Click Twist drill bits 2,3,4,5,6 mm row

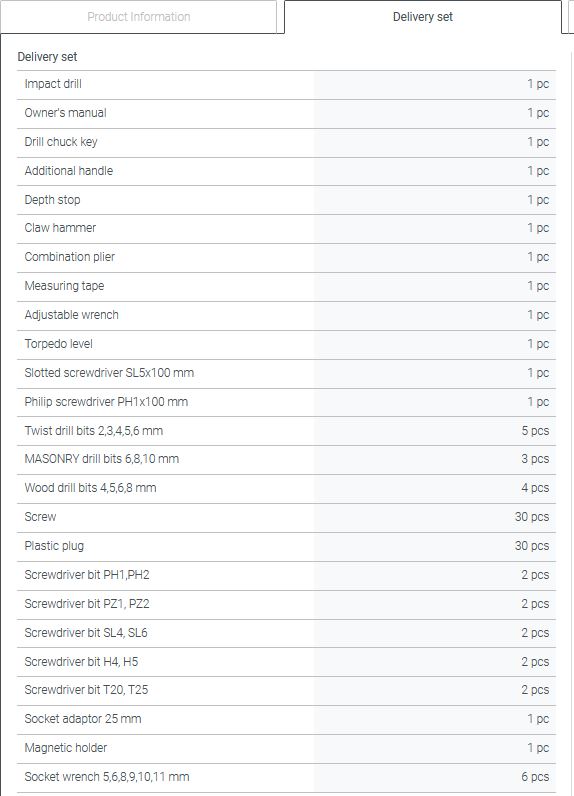pyautogui.click(x=286, y=431)
